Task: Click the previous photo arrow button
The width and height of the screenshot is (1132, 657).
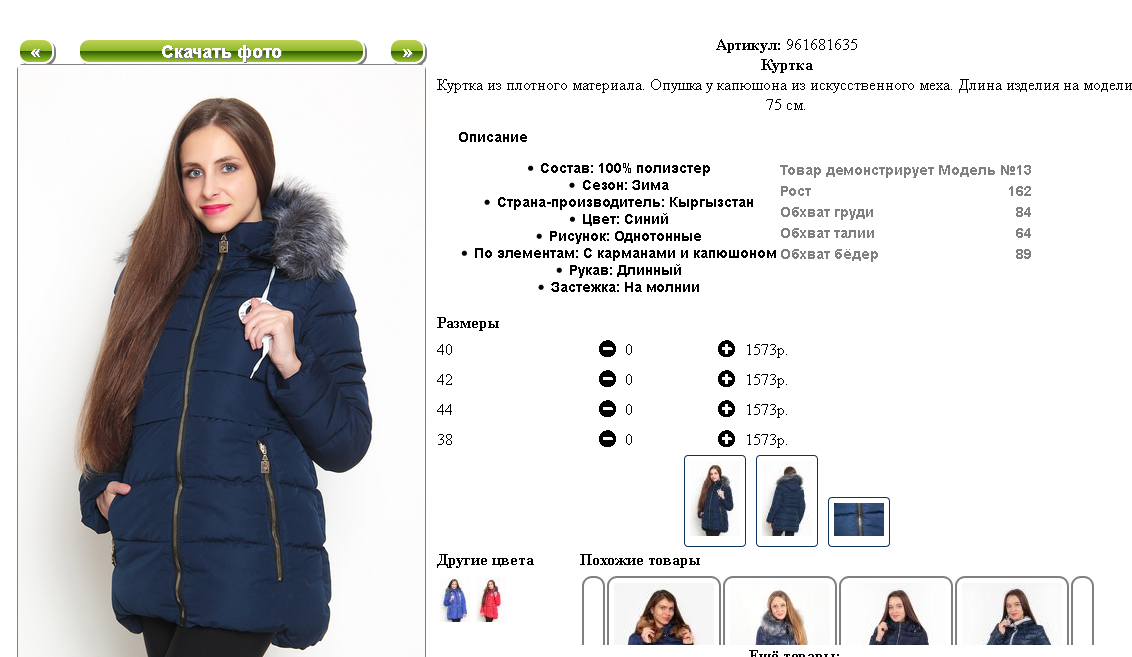Action: pyautogui.click(x=36, y=52)
